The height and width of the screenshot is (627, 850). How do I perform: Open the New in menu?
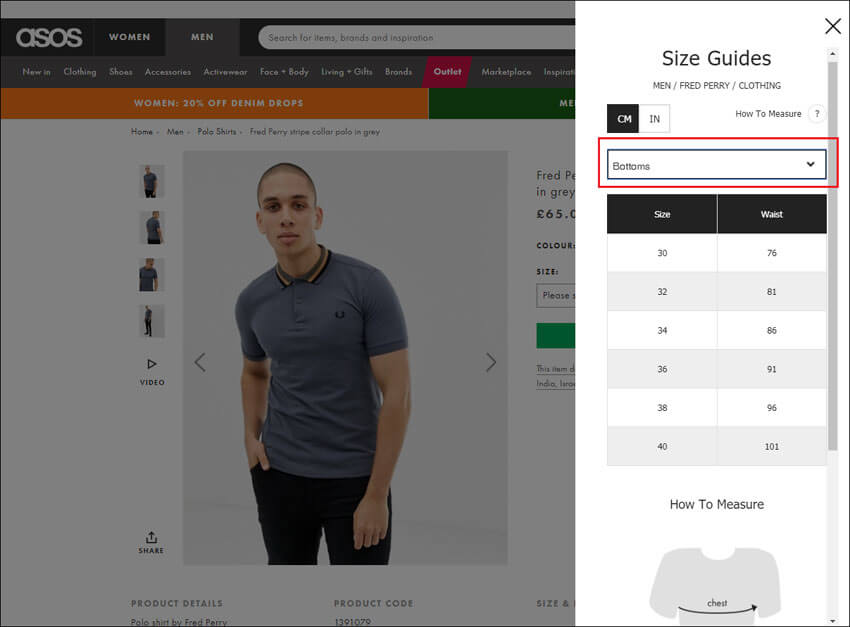point(36,72)
